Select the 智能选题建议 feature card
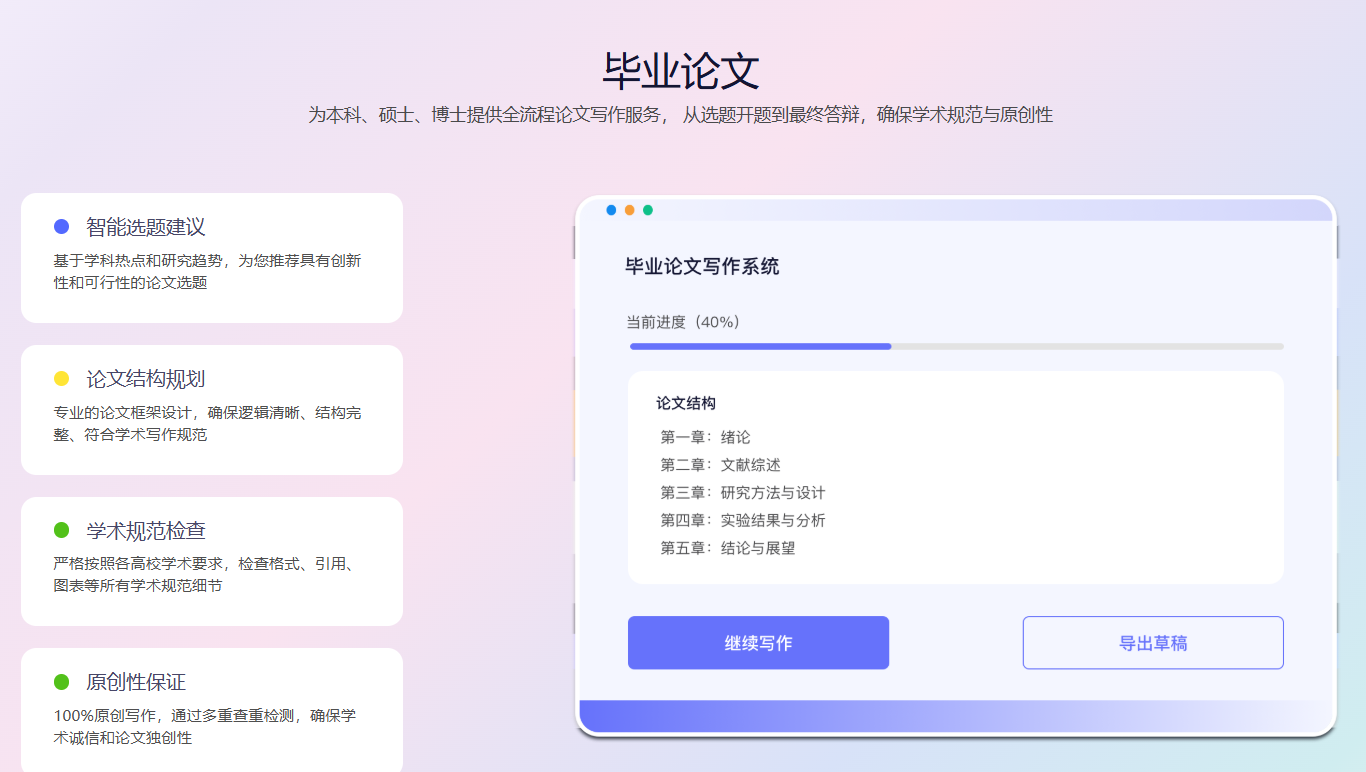Image resolution: width=1366 pixels, height=772 pixels. (x=212, y=258)
